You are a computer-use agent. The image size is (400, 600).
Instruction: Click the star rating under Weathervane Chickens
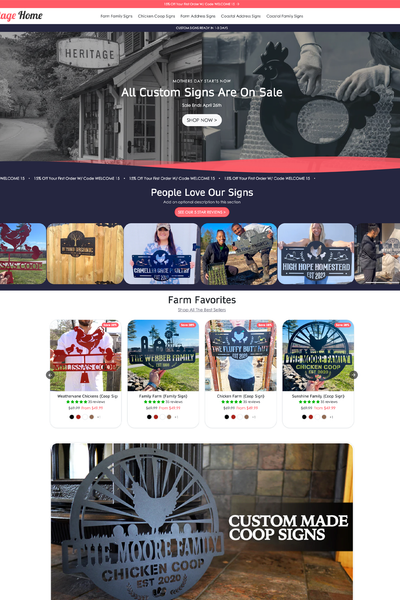[x=77, y=402]
